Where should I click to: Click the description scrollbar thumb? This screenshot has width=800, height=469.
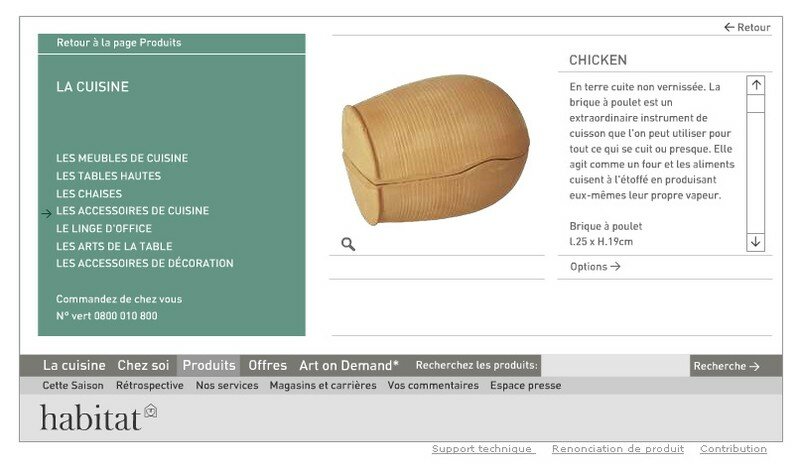coord(756,104)
